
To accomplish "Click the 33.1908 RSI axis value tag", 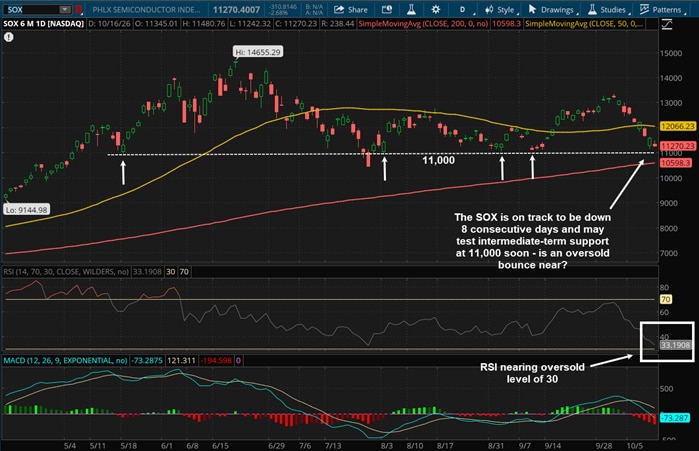I will point(675,345).
